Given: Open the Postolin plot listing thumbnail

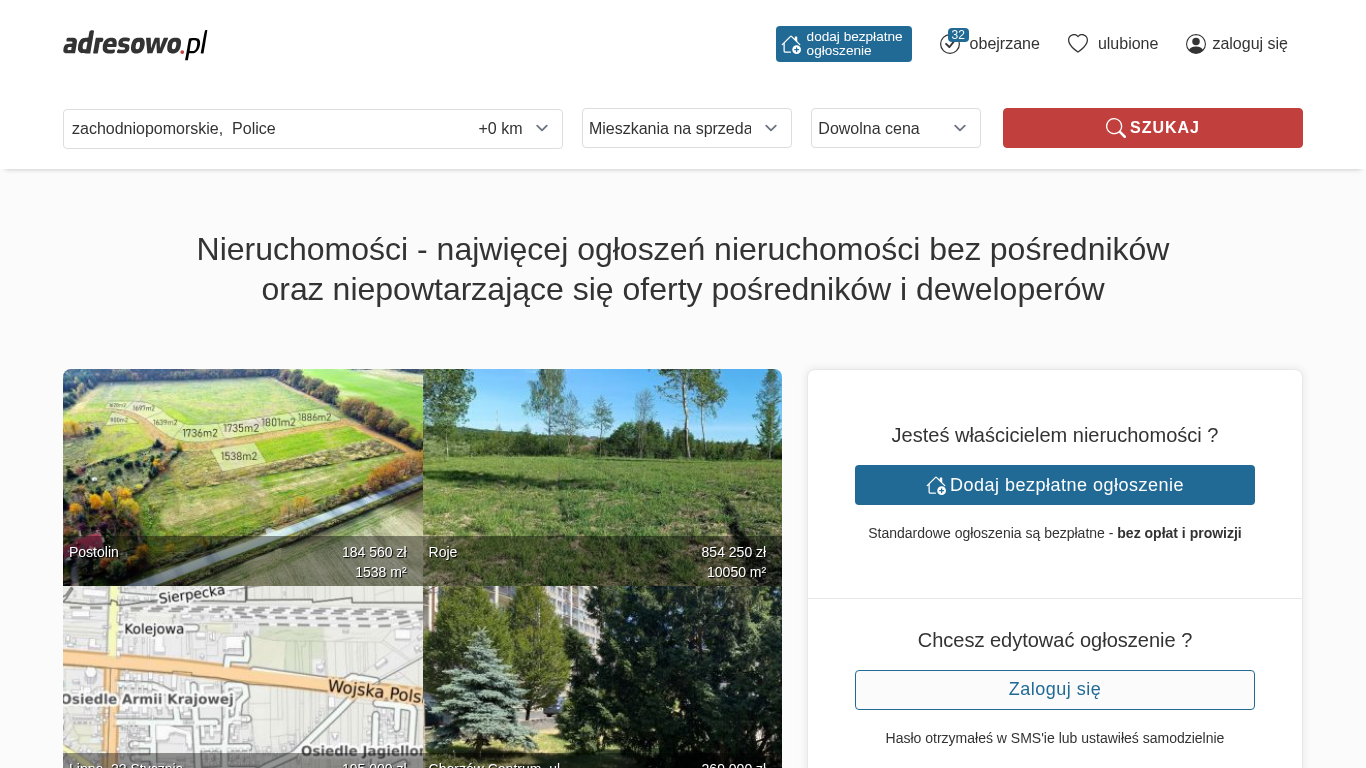Looking at the screenshot, I should click(x=243, y=470).
